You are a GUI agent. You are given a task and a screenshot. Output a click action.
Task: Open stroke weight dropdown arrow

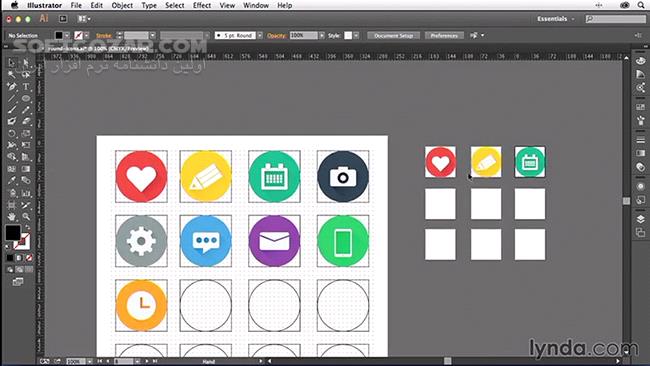coord(153,36)
